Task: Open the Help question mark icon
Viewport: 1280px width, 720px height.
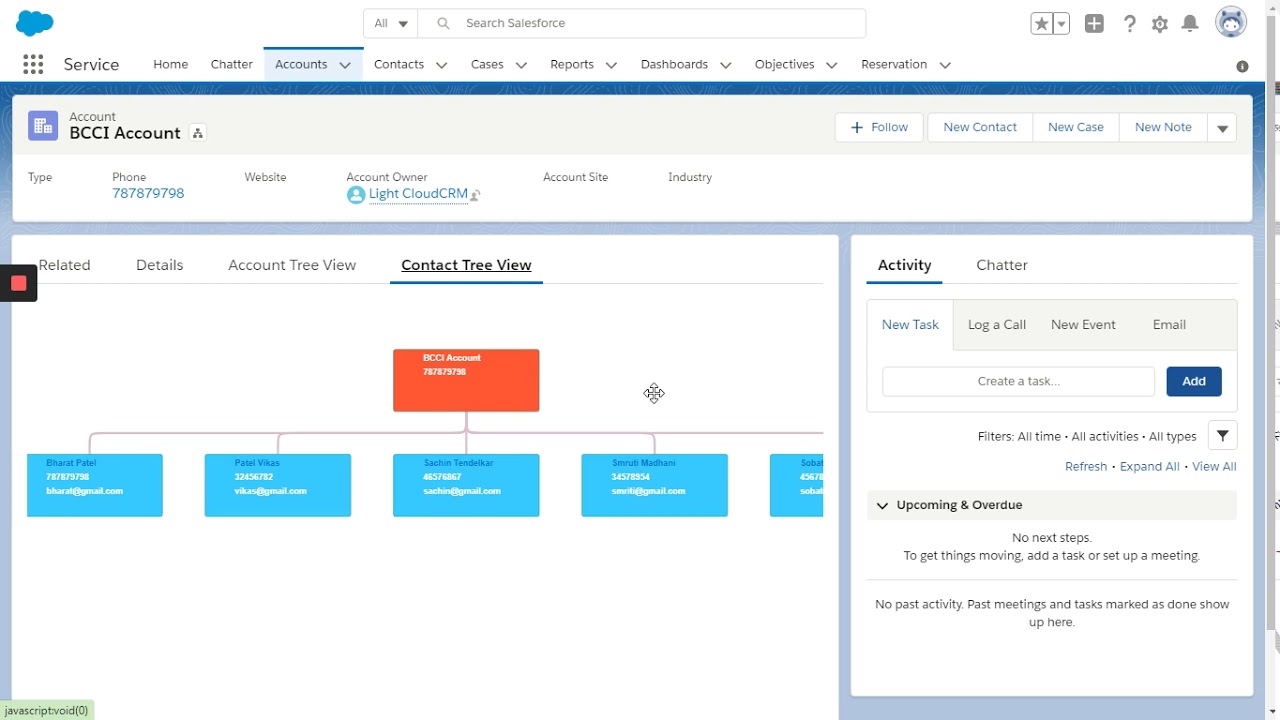Action: tap(1129, 24)
